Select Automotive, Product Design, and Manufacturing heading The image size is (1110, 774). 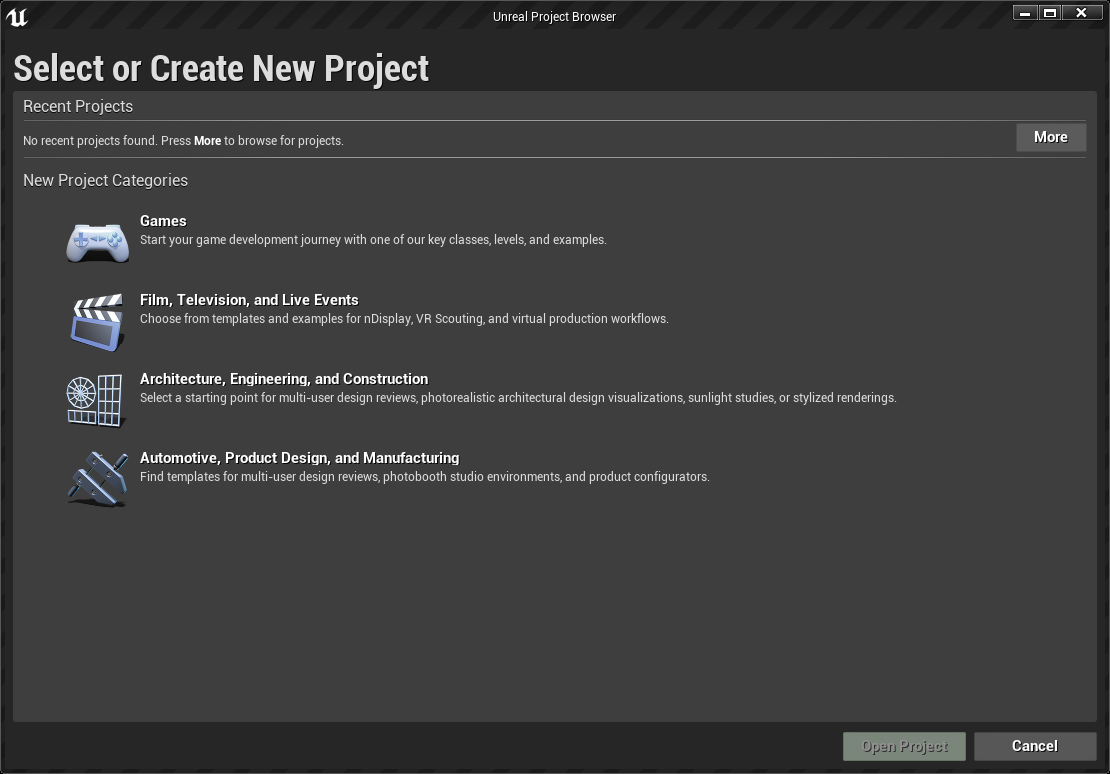[299, 458]
